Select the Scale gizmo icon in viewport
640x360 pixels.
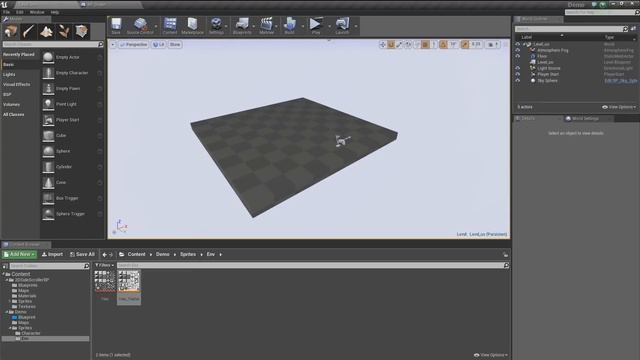[x=400, y=44]
